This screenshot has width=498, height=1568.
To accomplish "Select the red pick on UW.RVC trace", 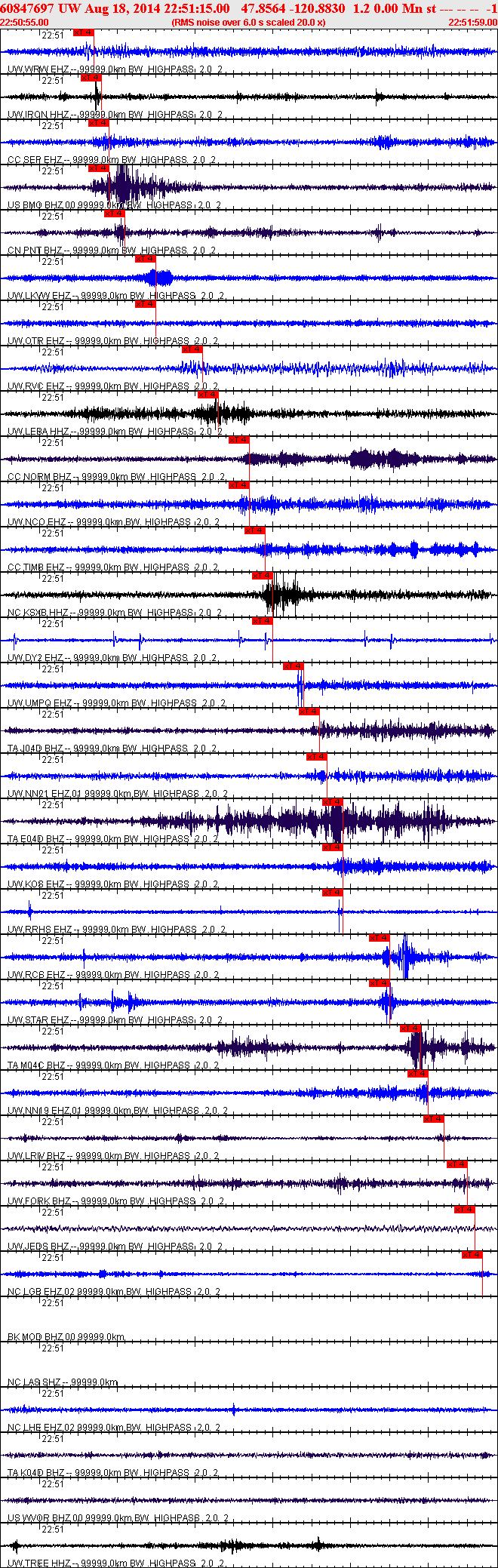I will (x=192, y=349).
